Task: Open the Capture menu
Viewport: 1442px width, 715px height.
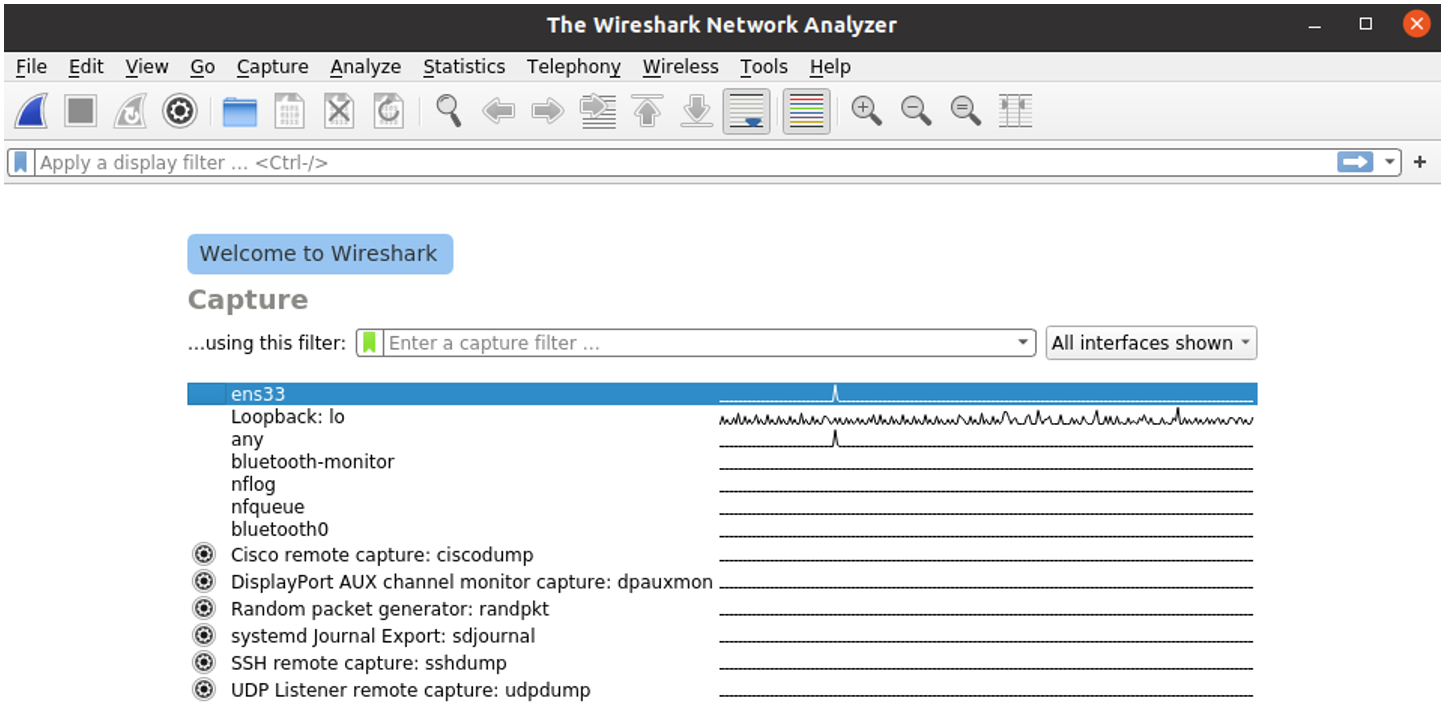Action: (272, 67)
